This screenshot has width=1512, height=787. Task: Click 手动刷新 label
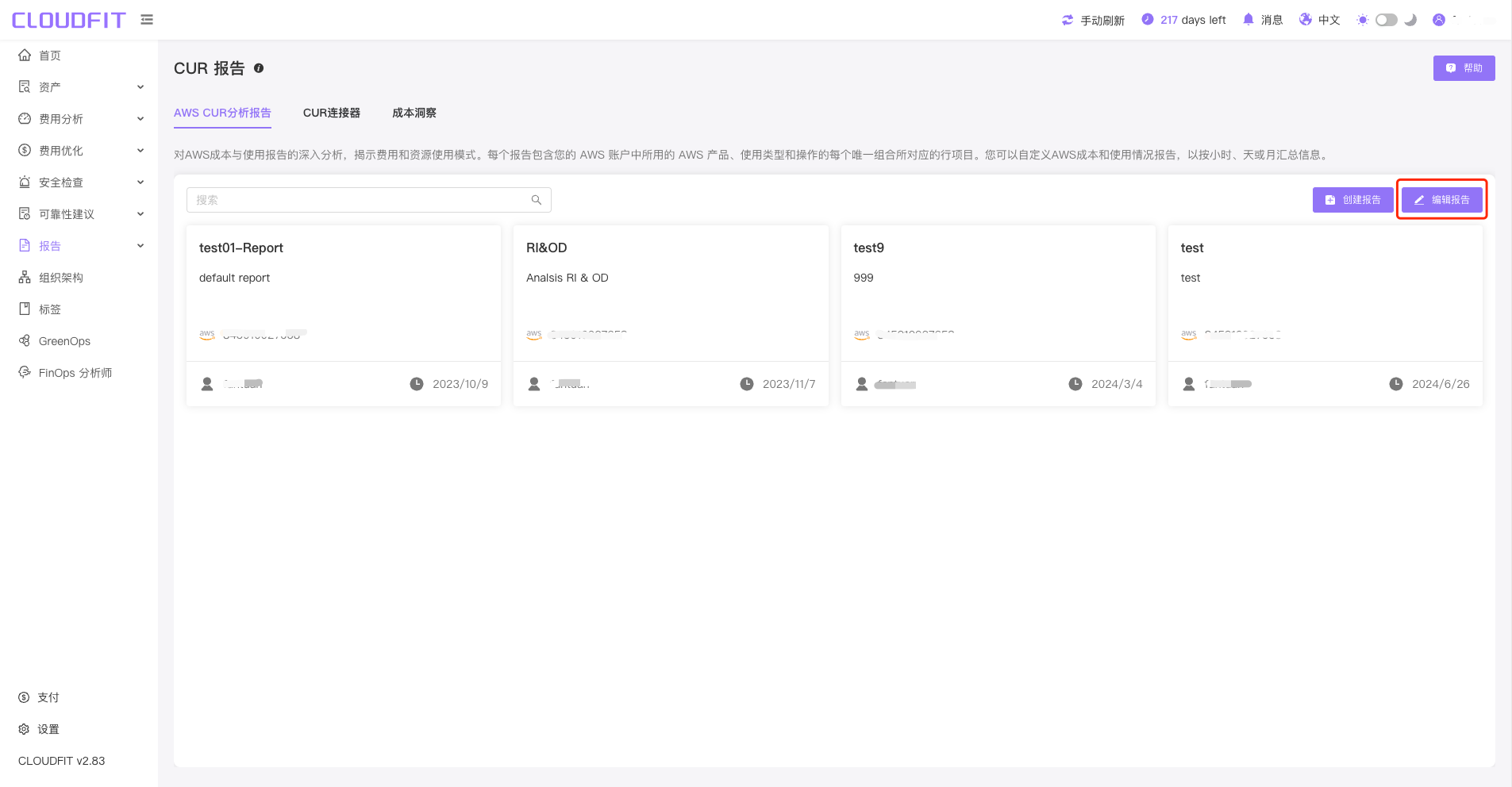[1102, 21]
